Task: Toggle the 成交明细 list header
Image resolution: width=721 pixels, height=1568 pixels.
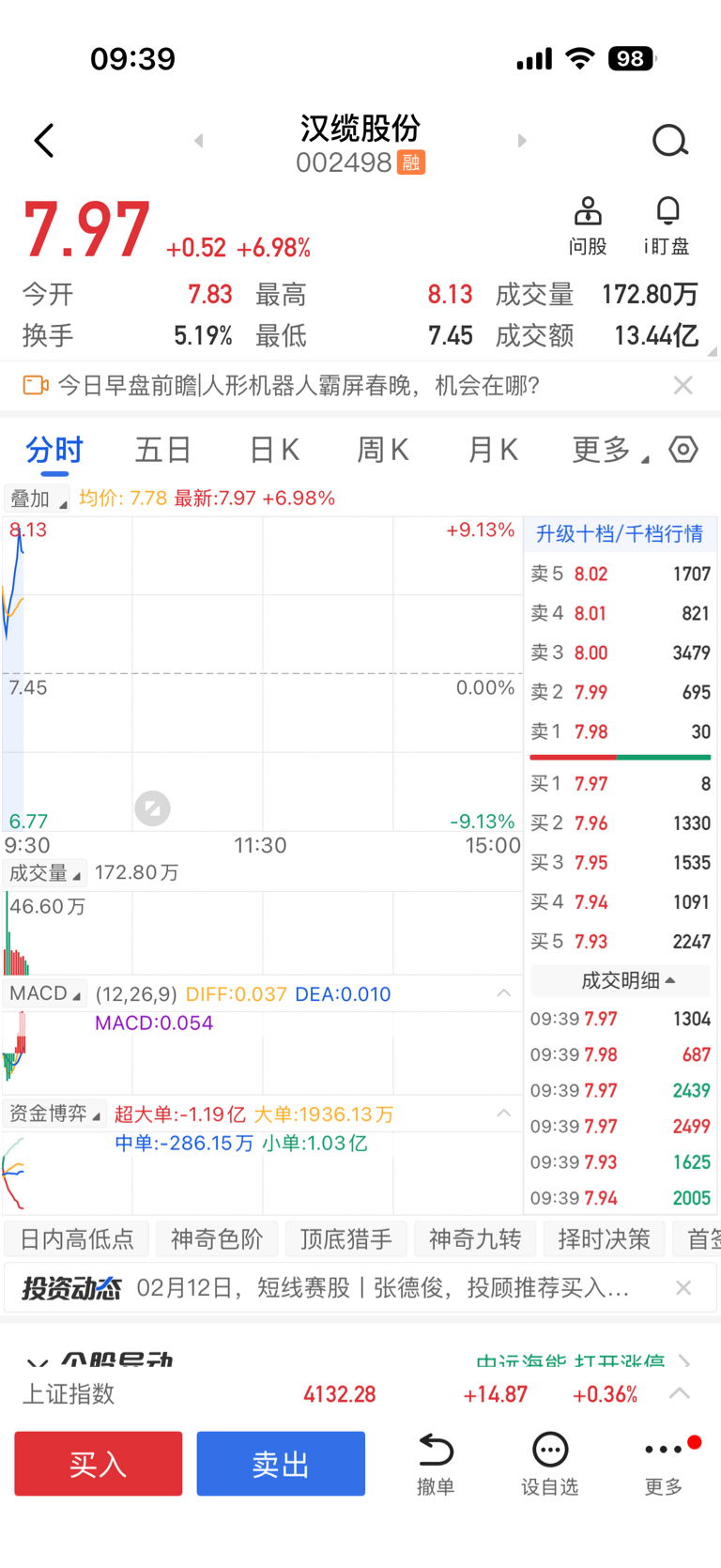Action: pos(621,980)
